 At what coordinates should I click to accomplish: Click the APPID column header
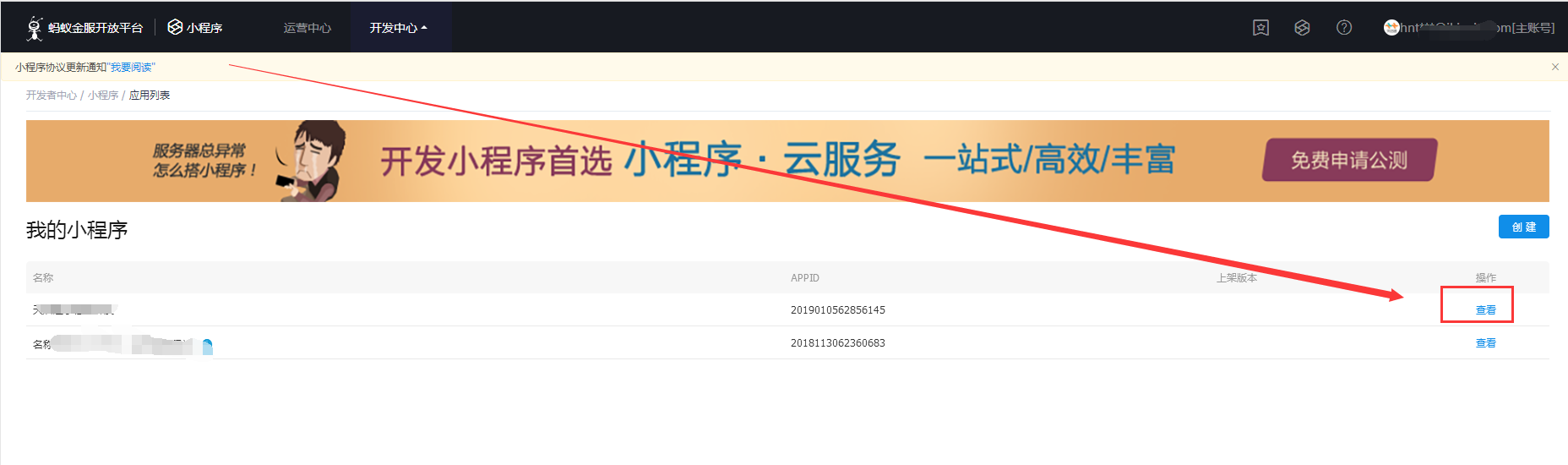[805, 277]
